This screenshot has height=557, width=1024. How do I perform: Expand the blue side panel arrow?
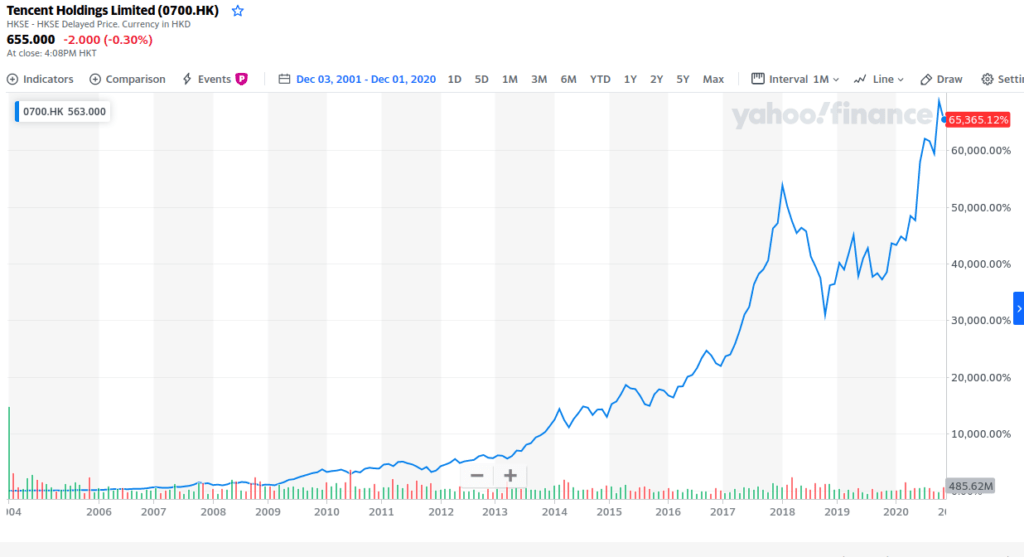coord(1018,308)
